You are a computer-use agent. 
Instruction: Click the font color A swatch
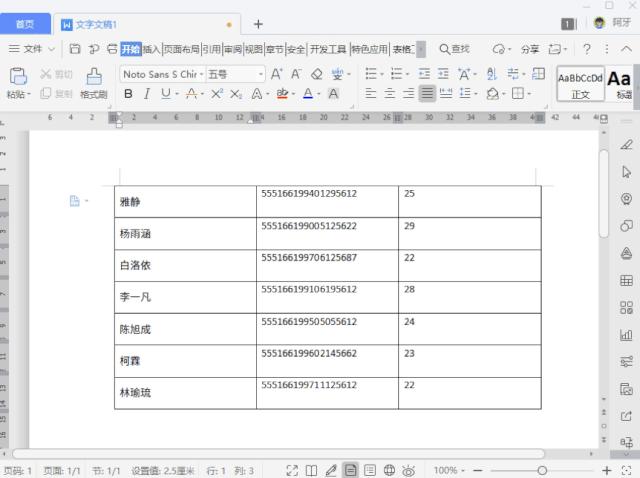tap(308, 94)
